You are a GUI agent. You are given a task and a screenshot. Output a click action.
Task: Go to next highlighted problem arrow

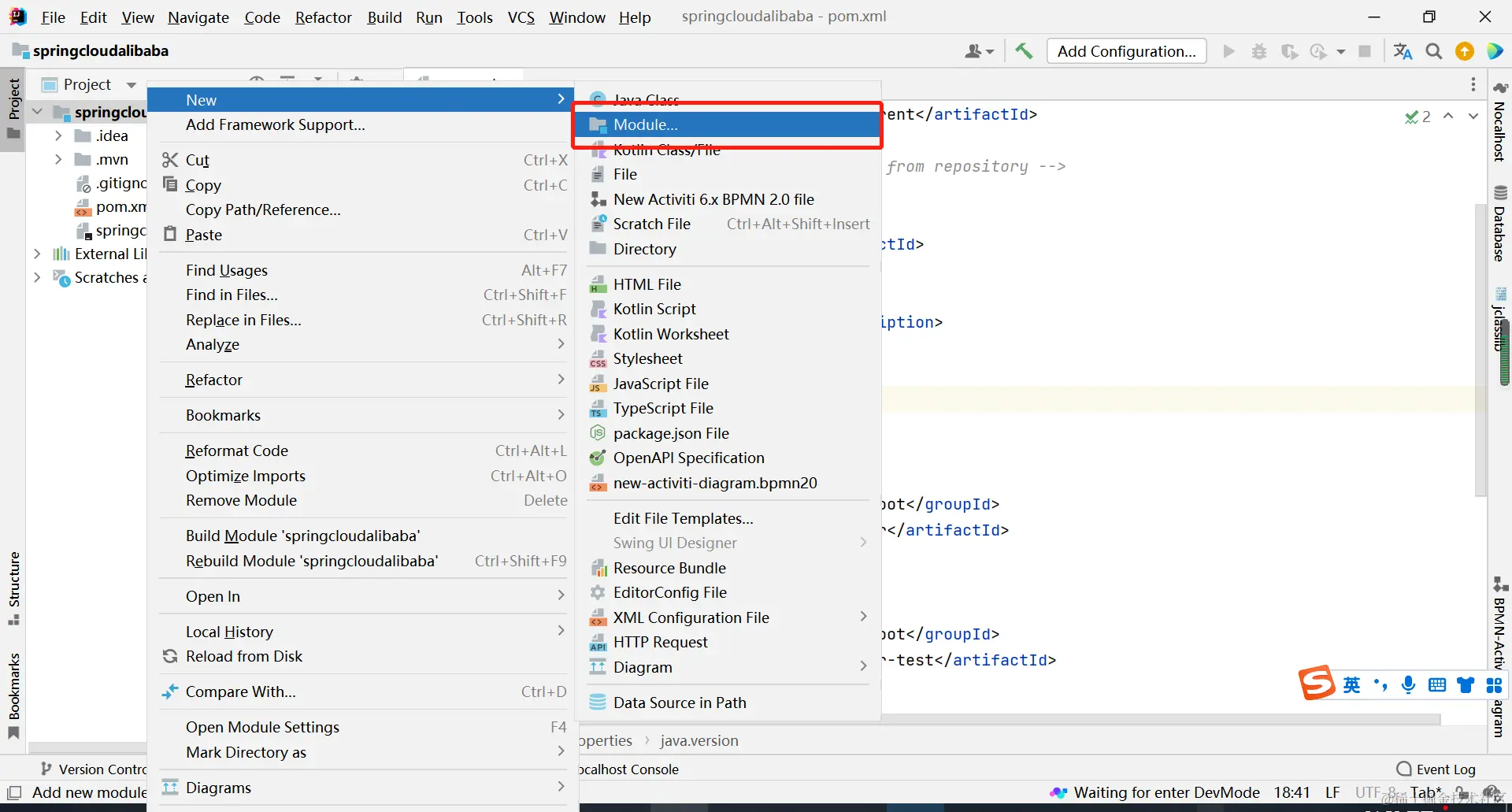click(x=1473, y=116)
